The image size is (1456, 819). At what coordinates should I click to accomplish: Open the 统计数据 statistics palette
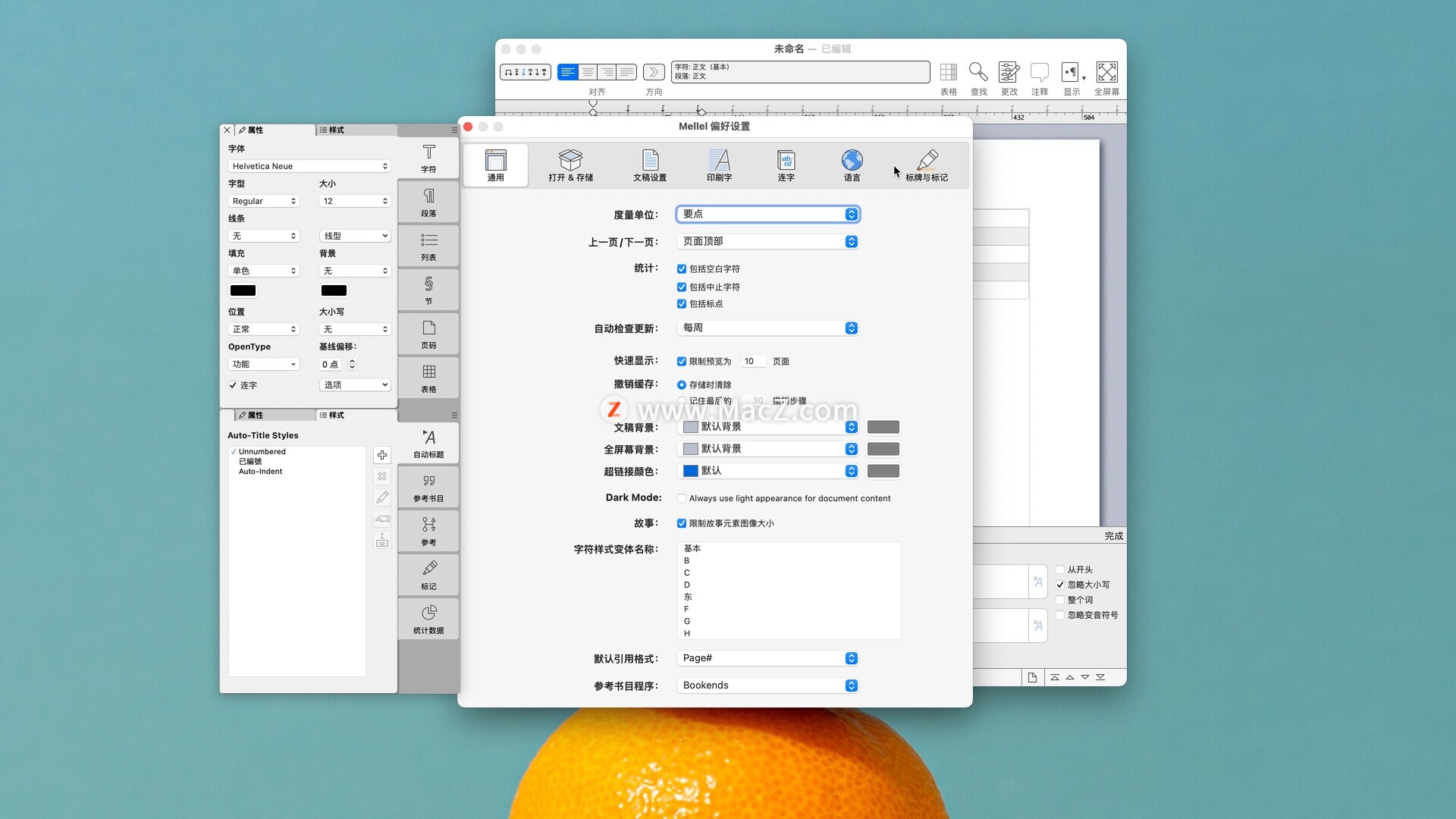428,620
